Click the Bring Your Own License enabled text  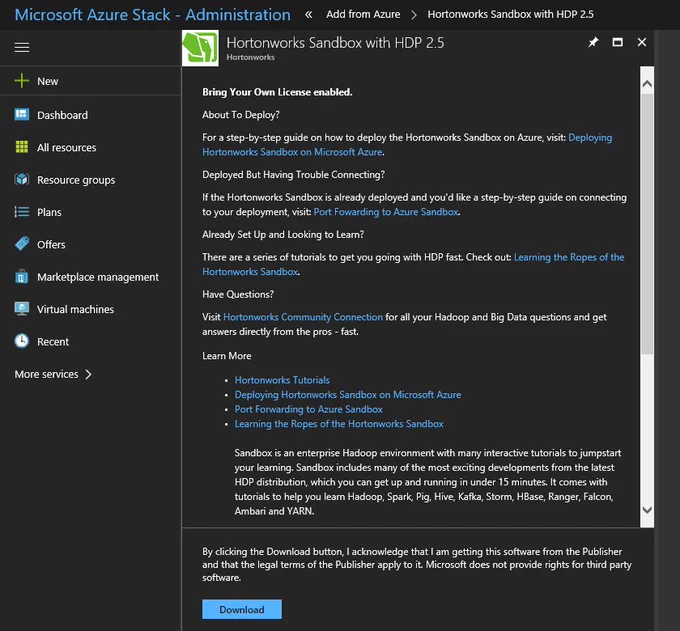[x=277, y=92]
